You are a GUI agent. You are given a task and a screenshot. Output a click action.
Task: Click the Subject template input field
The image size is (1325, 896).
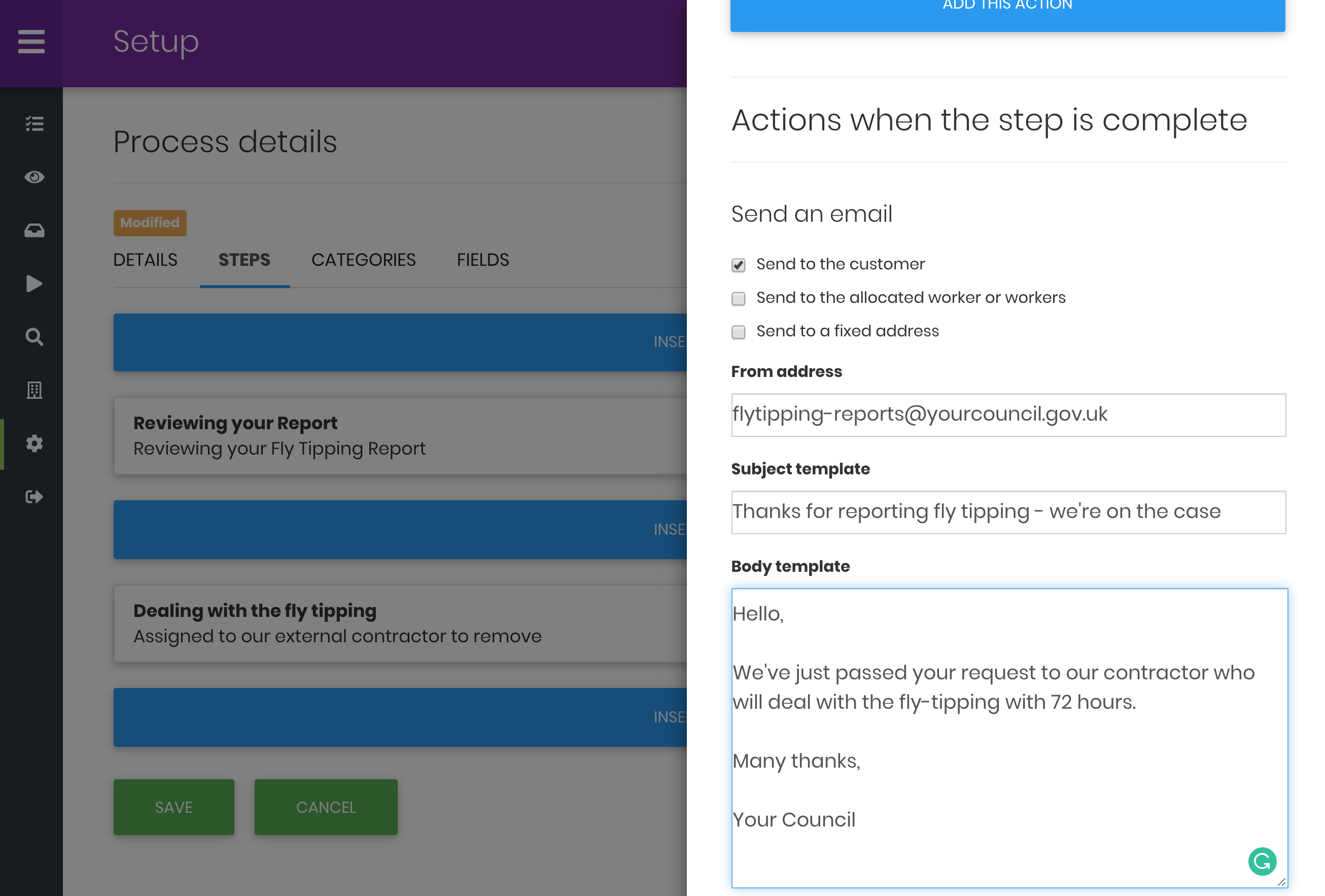[1008, 512]
